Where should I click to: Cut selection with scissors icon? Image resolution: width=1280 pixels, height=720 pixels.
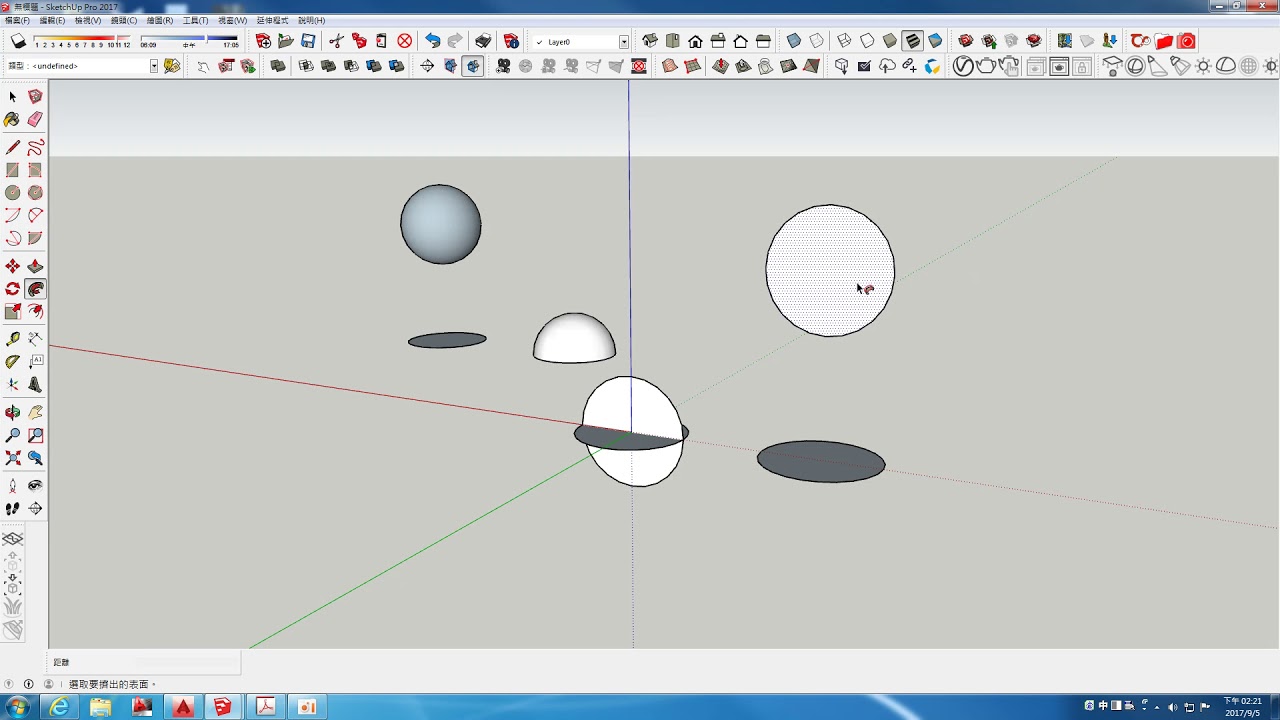tap(336, 41)
